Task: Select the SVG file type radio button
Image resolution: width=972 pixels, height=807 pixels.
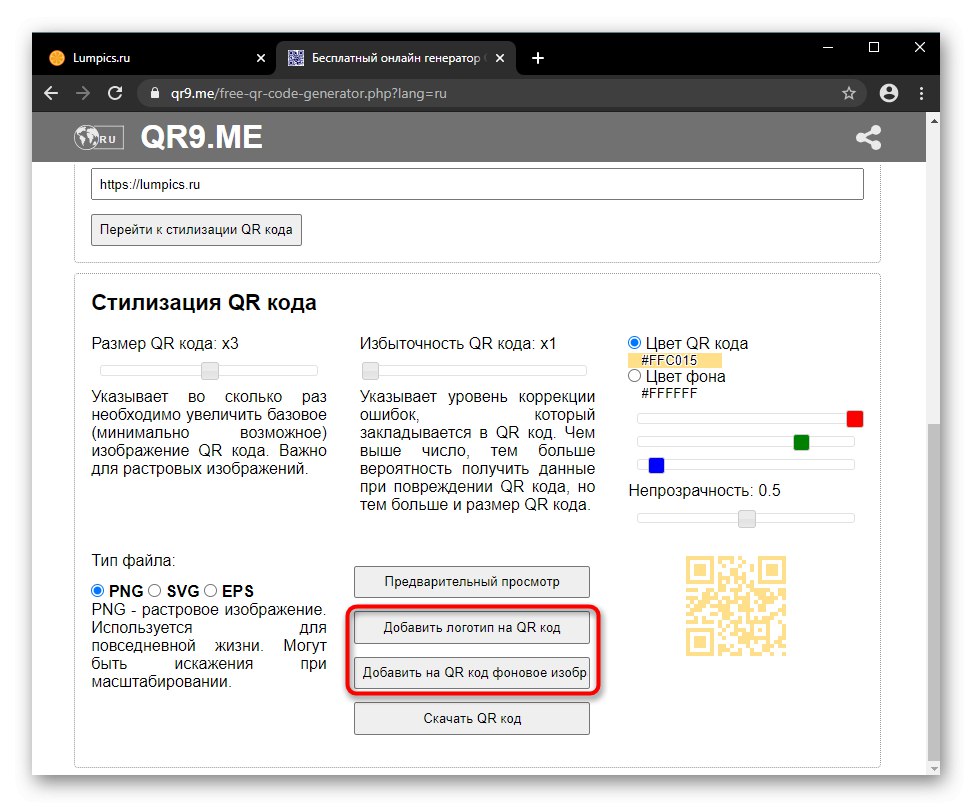Action: 154,591
